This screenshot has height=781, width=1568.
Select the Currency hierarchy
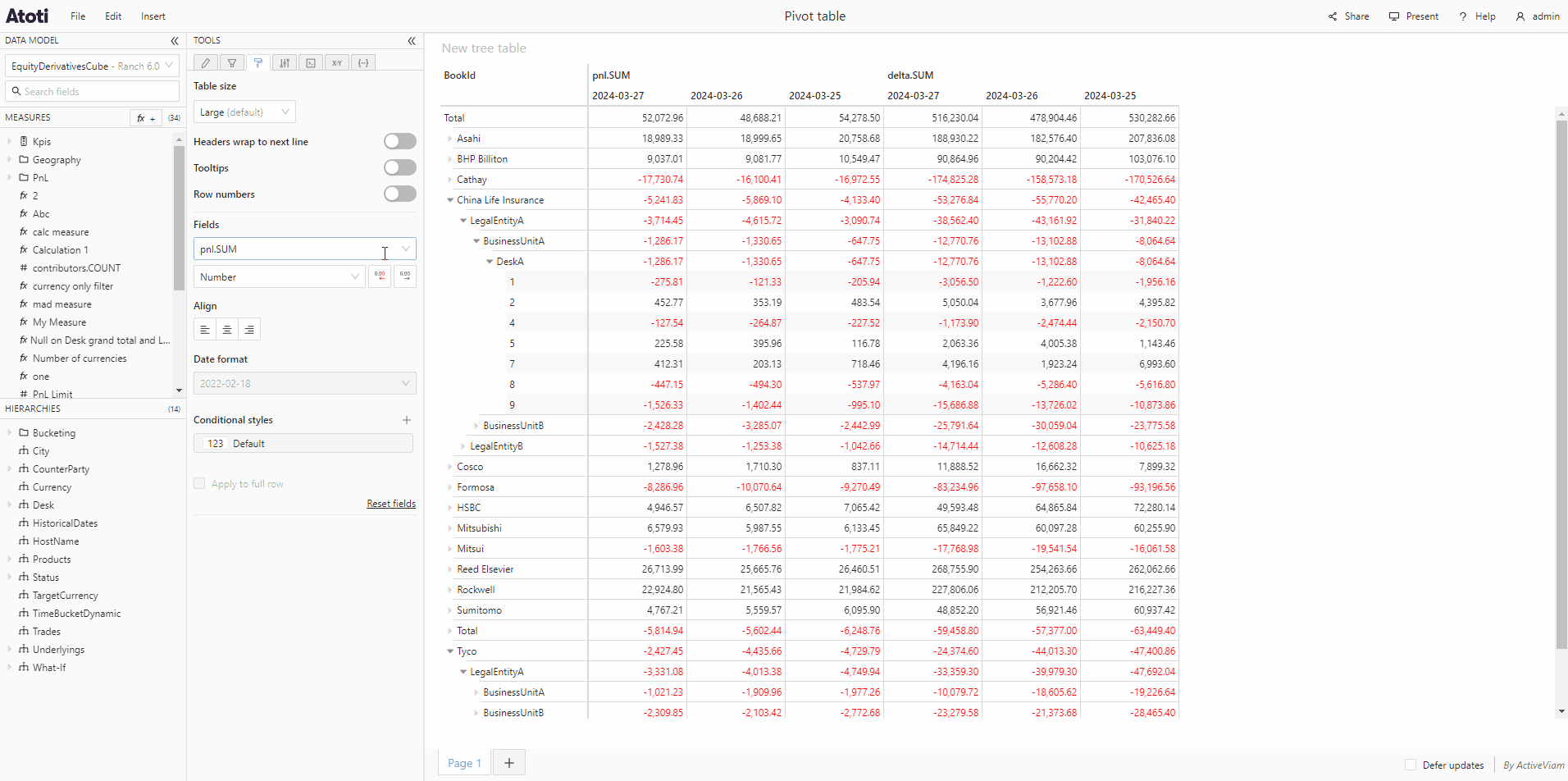tap(52, 487)
